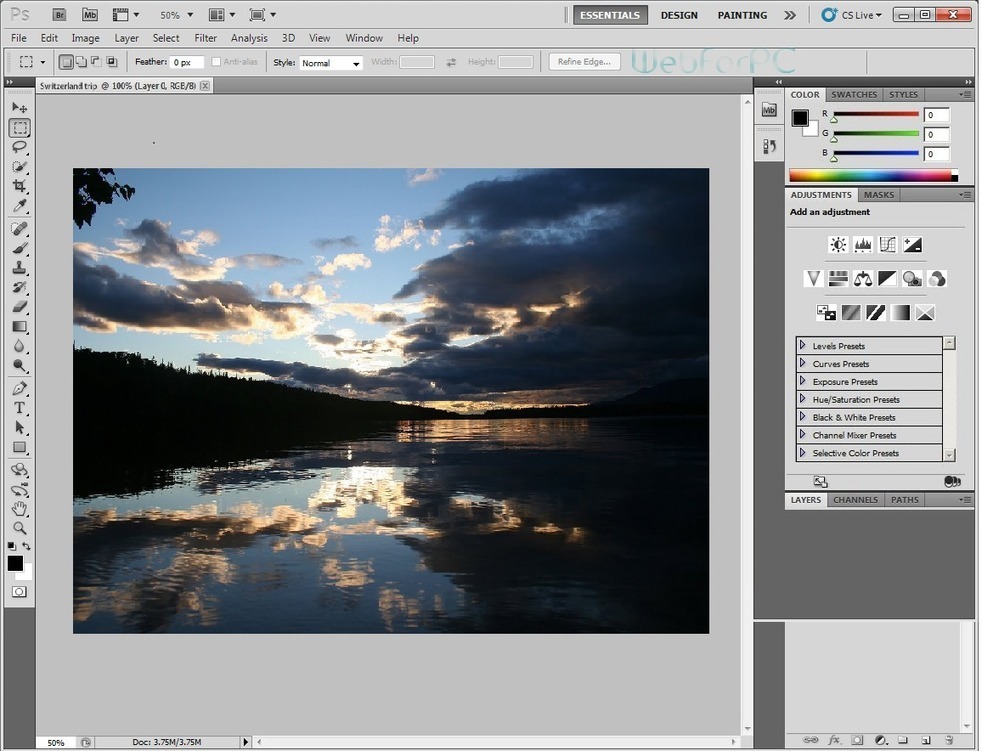Switch to the Channels tab
This screenshot has width=982, height=751.
click(x=855, y=500)
